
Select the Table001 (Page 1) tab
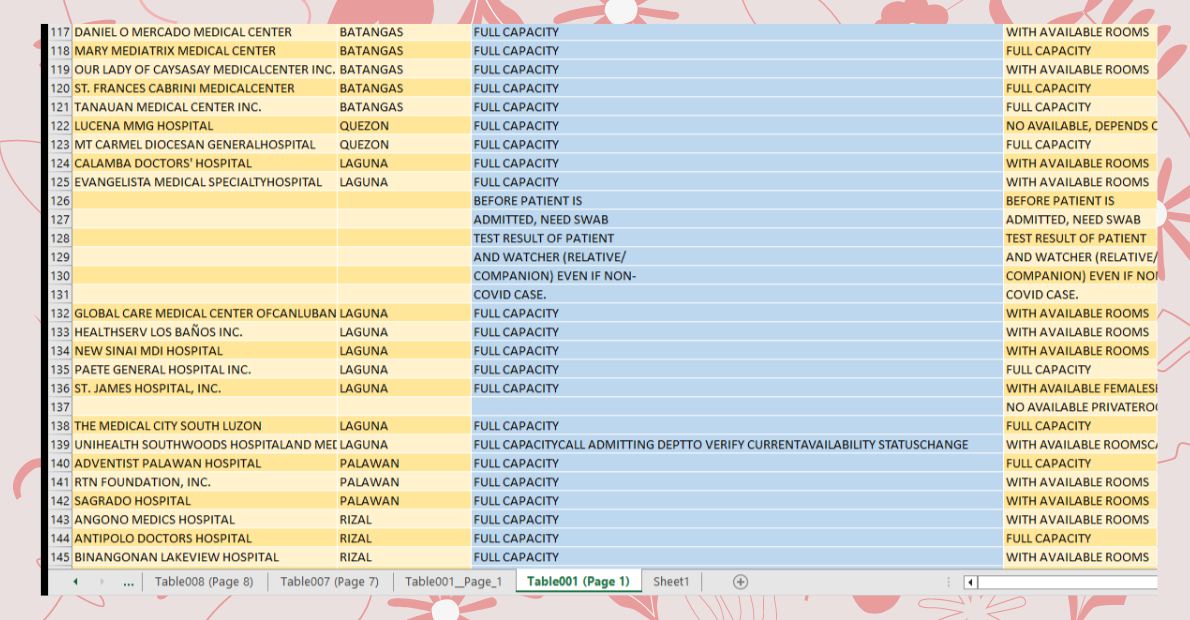(x=578, y=581)
